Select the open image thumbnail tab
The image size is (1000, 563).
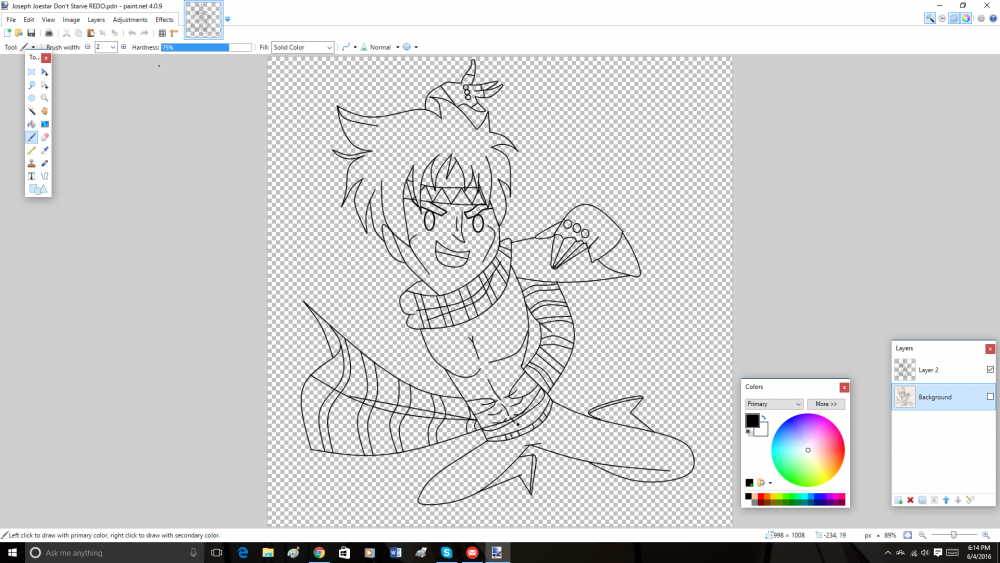(x=203, y=19)
